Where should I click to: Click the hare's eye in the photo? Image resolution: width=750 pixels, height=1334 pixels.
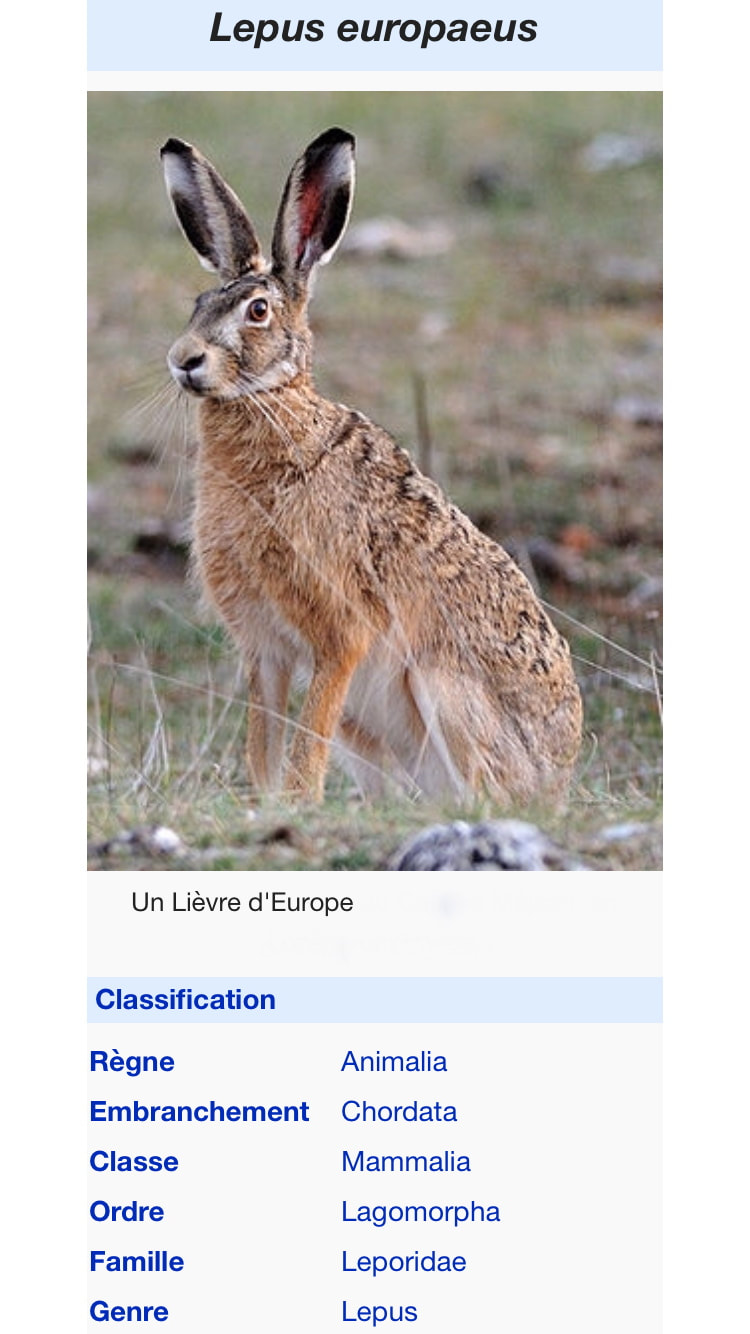(x=258, y=310)
